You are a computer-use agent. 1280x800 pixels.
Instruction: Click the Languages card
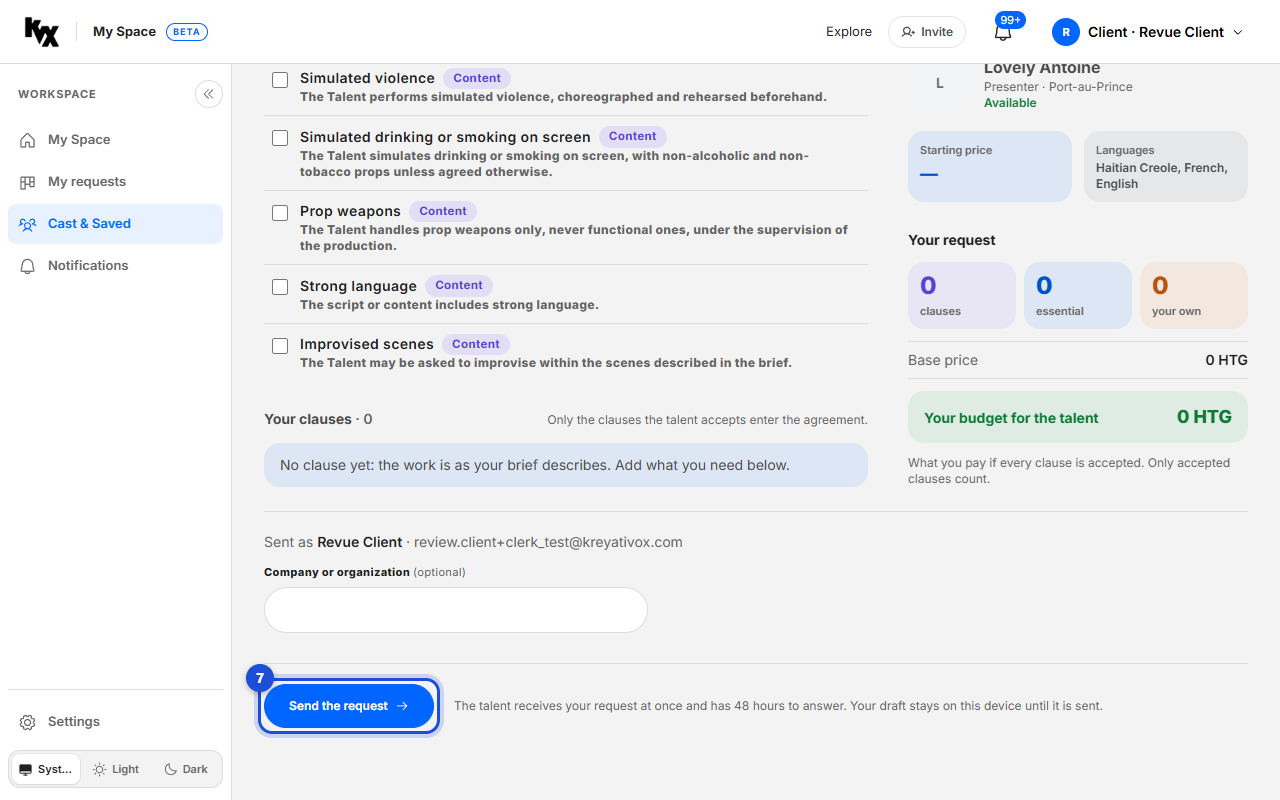pos(1166,167)
